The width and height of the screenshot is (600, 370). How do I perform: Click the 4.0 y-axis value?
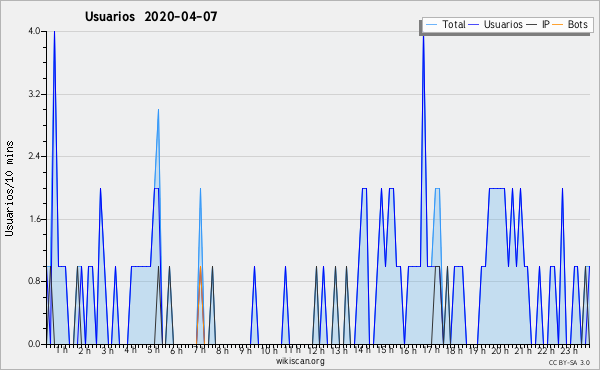click(34, 31)
